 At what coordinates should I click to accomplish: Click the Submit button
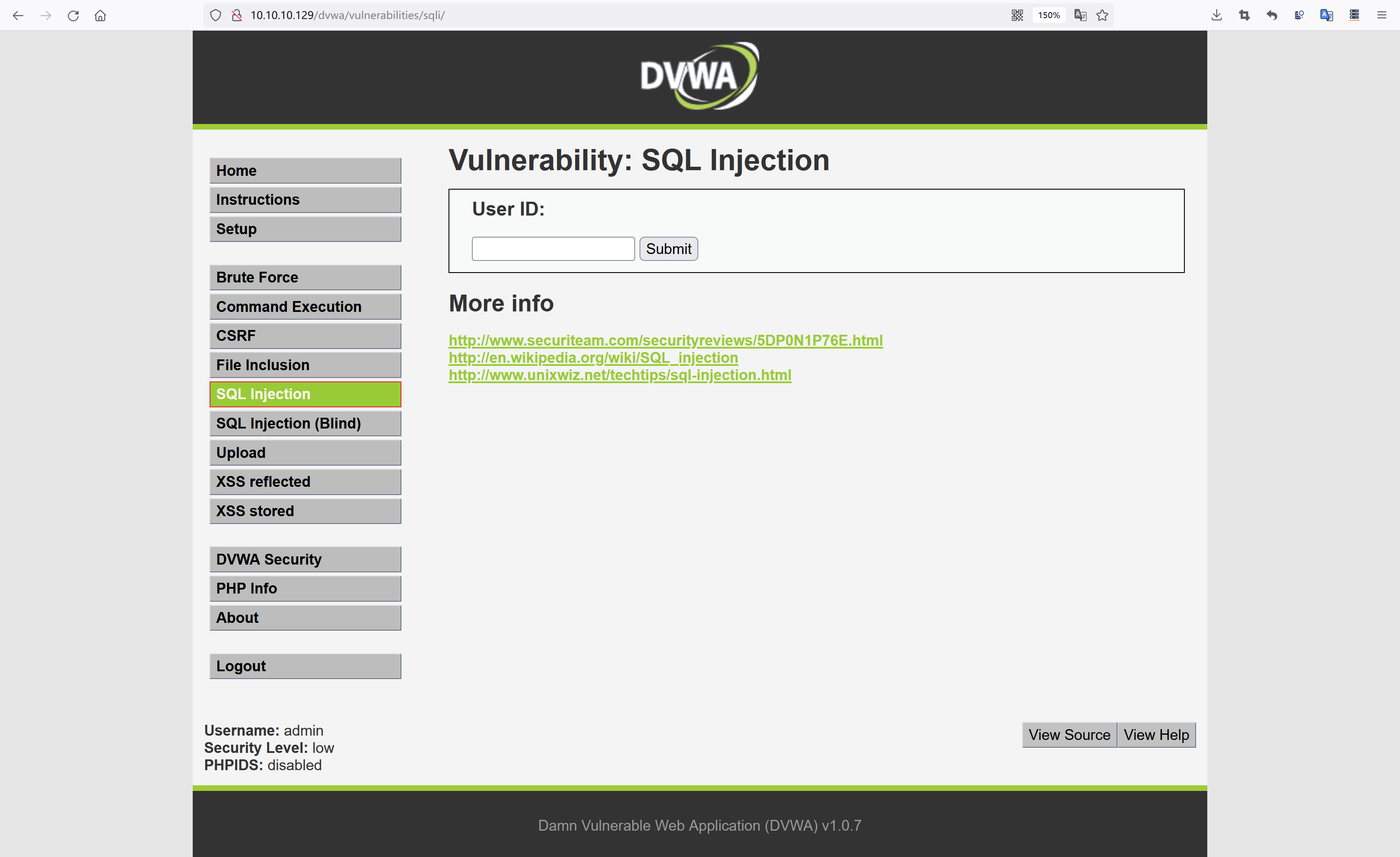point(668,248)
